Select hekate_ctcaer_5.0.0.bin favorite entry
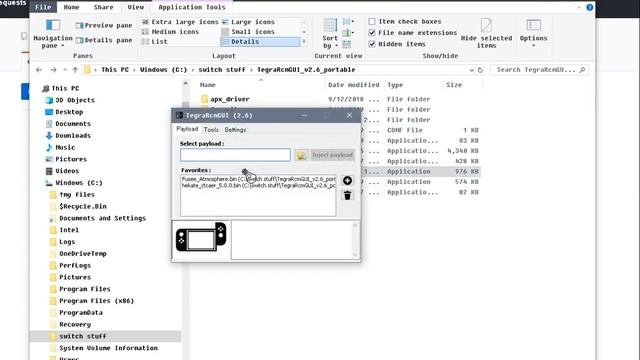The height and width of the screenshot is (360, 640). pos(258,185)
